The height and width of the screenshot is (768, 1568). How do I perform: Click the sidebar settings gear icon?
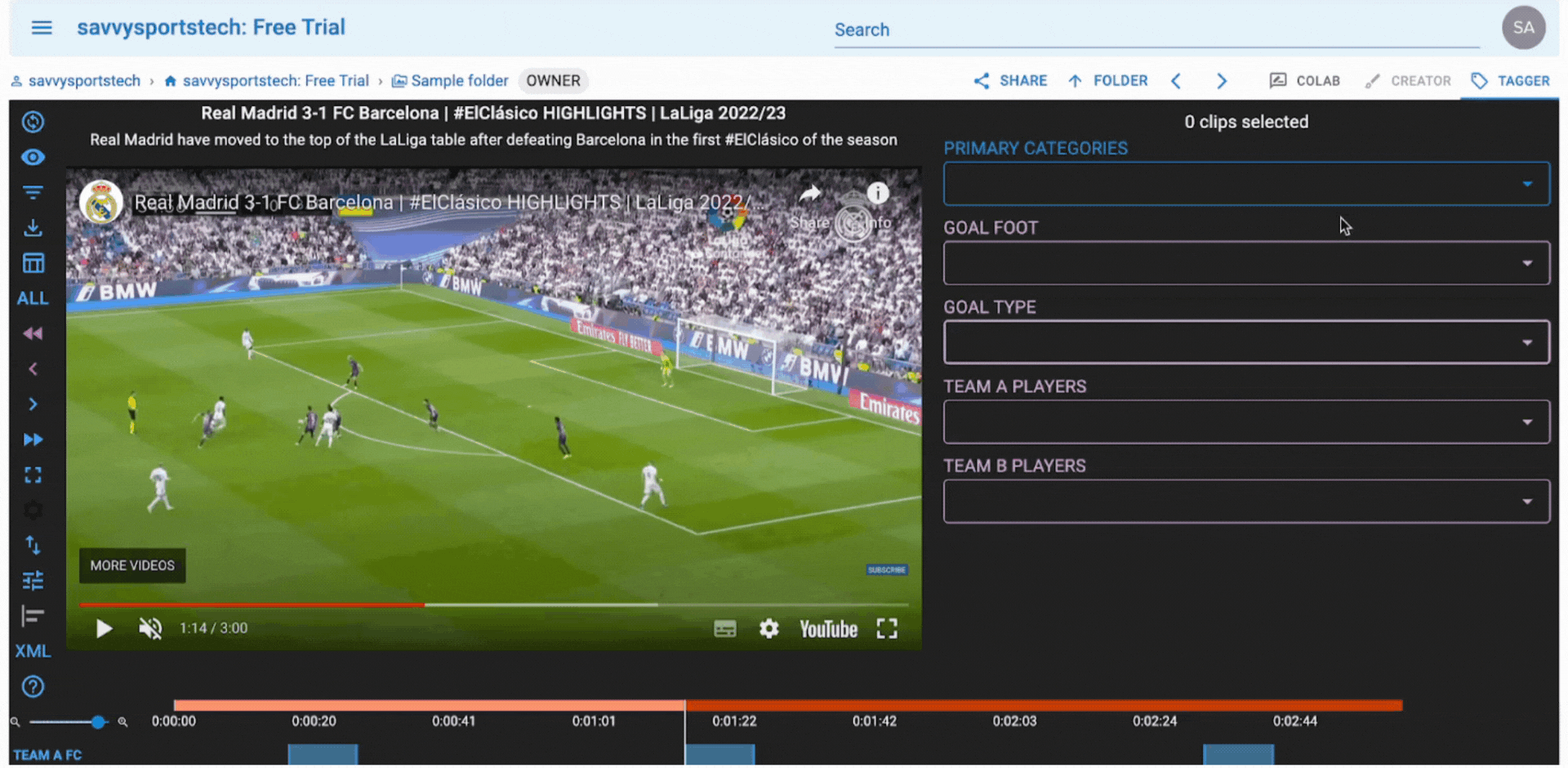[33, 510]
